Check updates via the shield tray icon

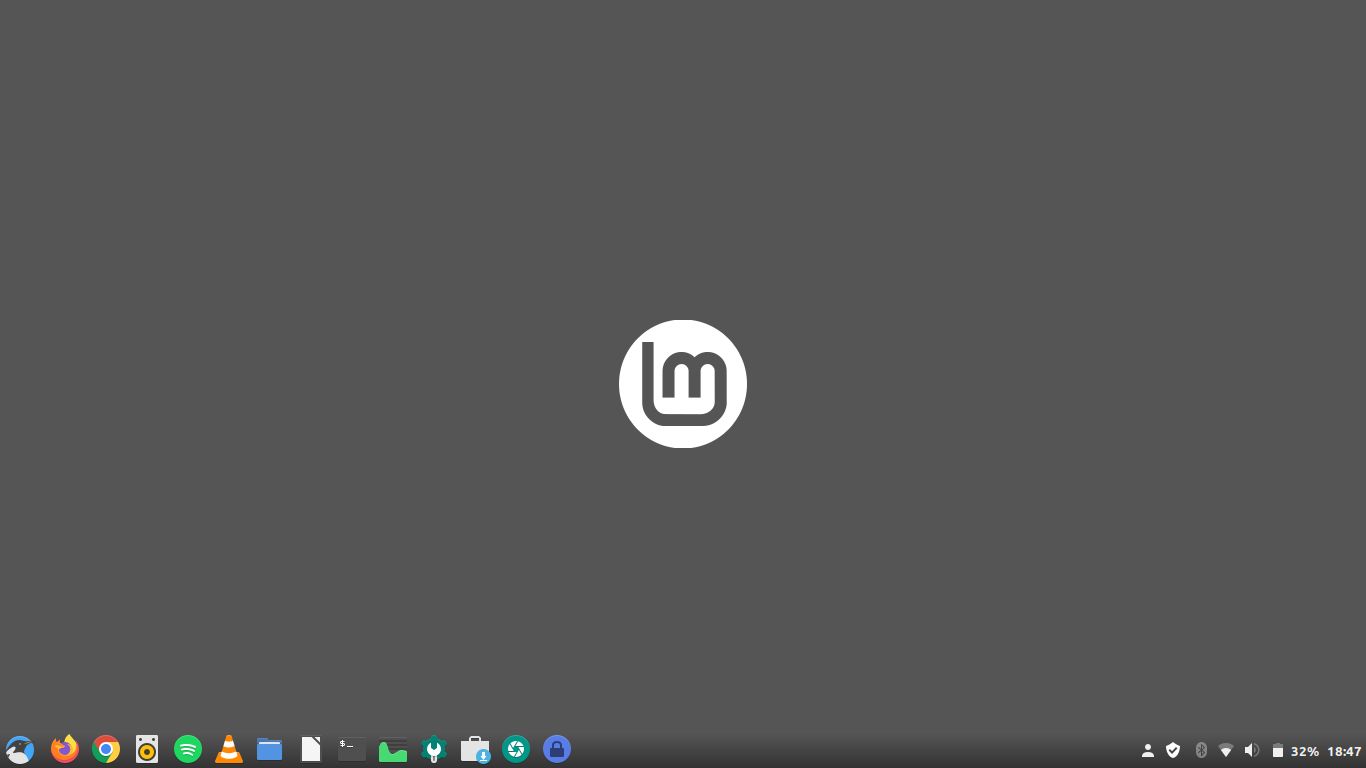pyautogui.click(x=1172, y=750)
